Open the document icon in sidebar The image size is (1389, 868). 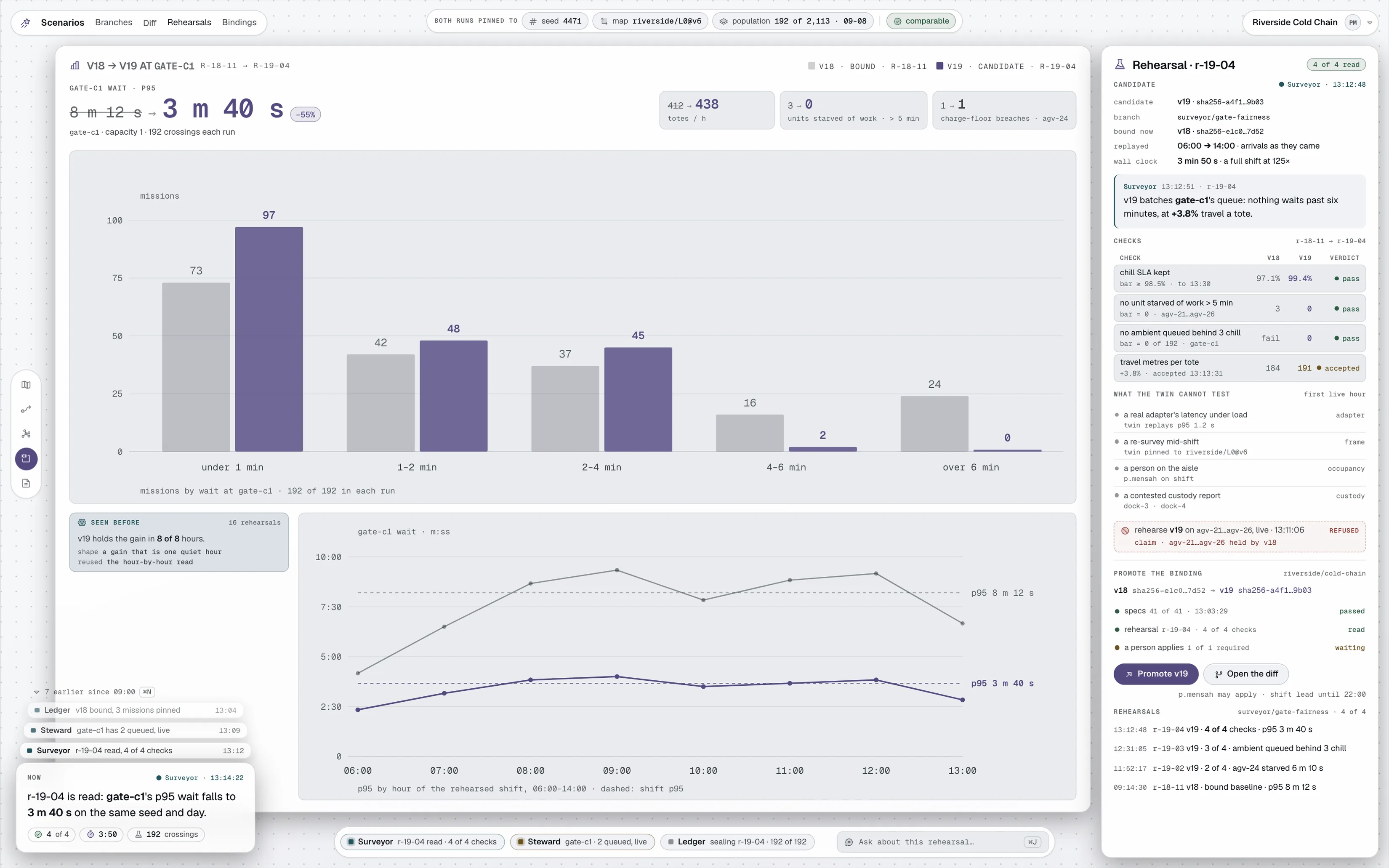click(x=26, y=483)
